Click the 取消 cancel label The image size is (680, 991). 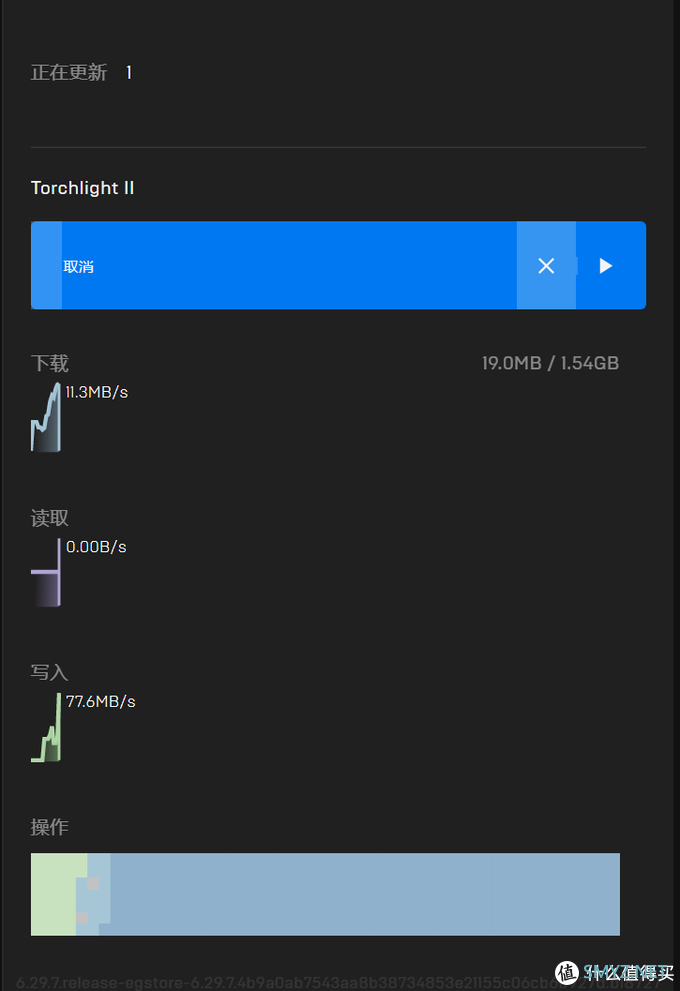pos(79,267)
